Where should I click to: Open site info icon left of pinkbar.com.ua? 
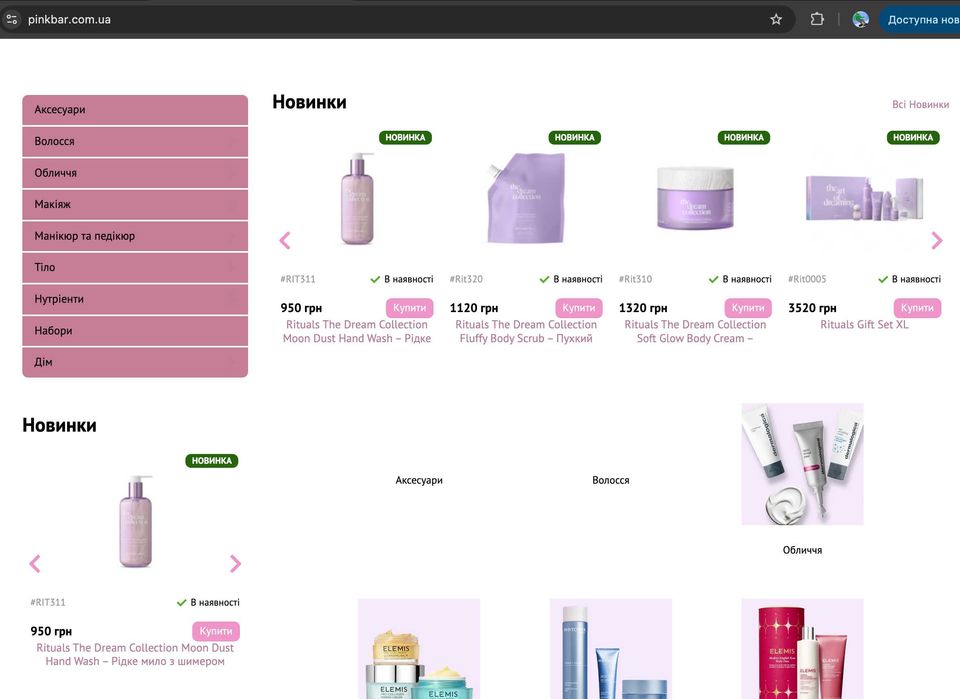(x=11, y=19)
